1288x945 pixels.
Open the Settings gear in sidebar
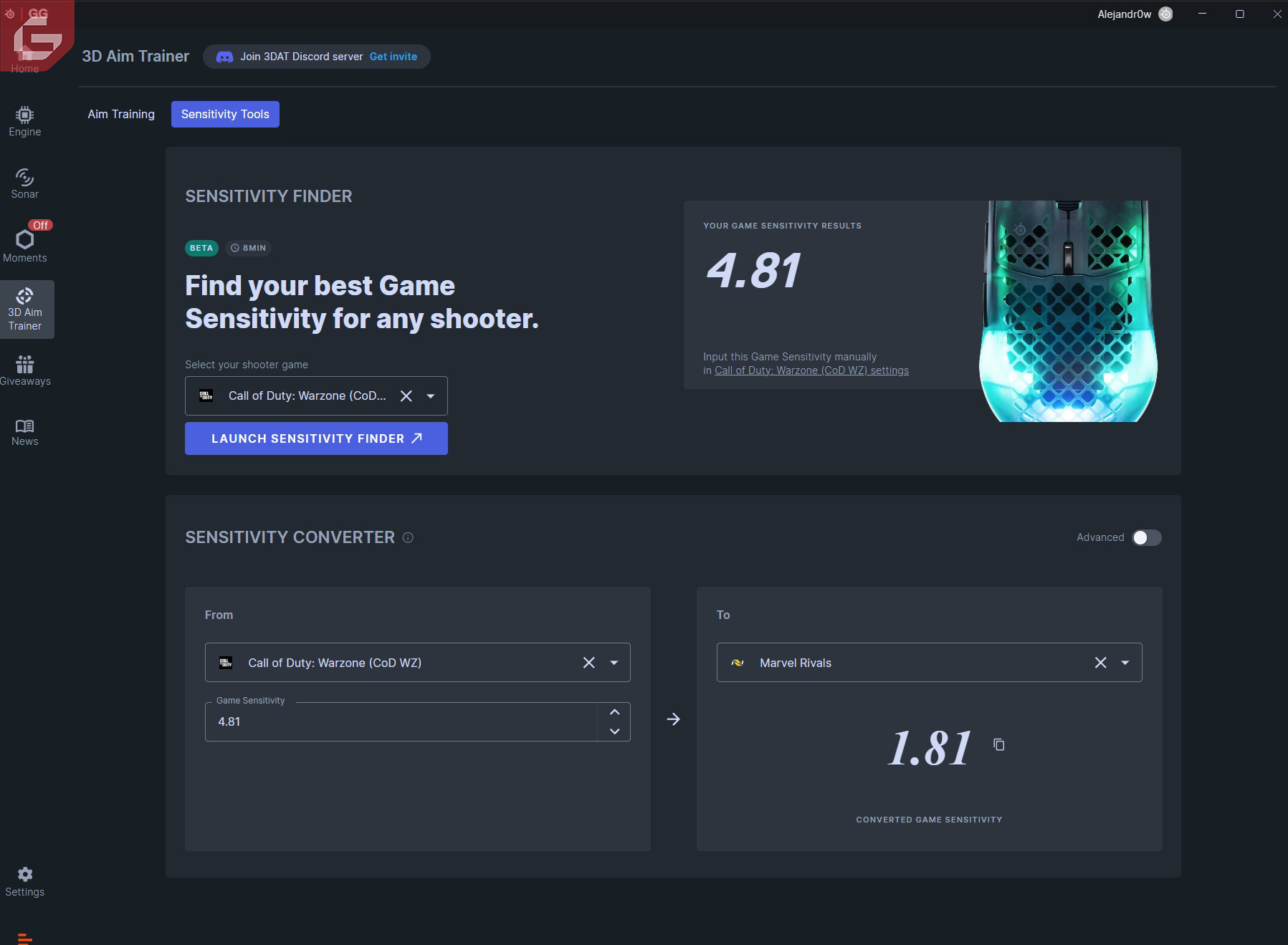pos(24,881)
